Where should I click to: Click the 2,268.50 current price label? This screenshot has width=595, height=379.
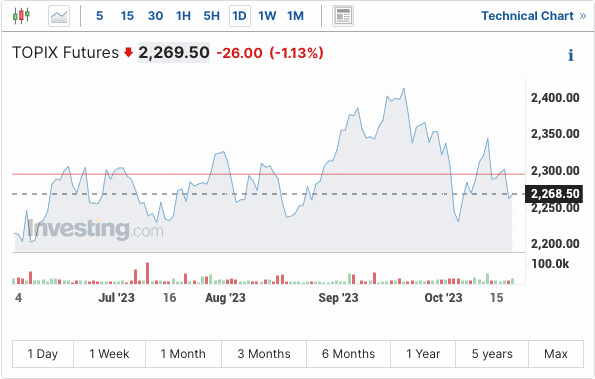554,194
